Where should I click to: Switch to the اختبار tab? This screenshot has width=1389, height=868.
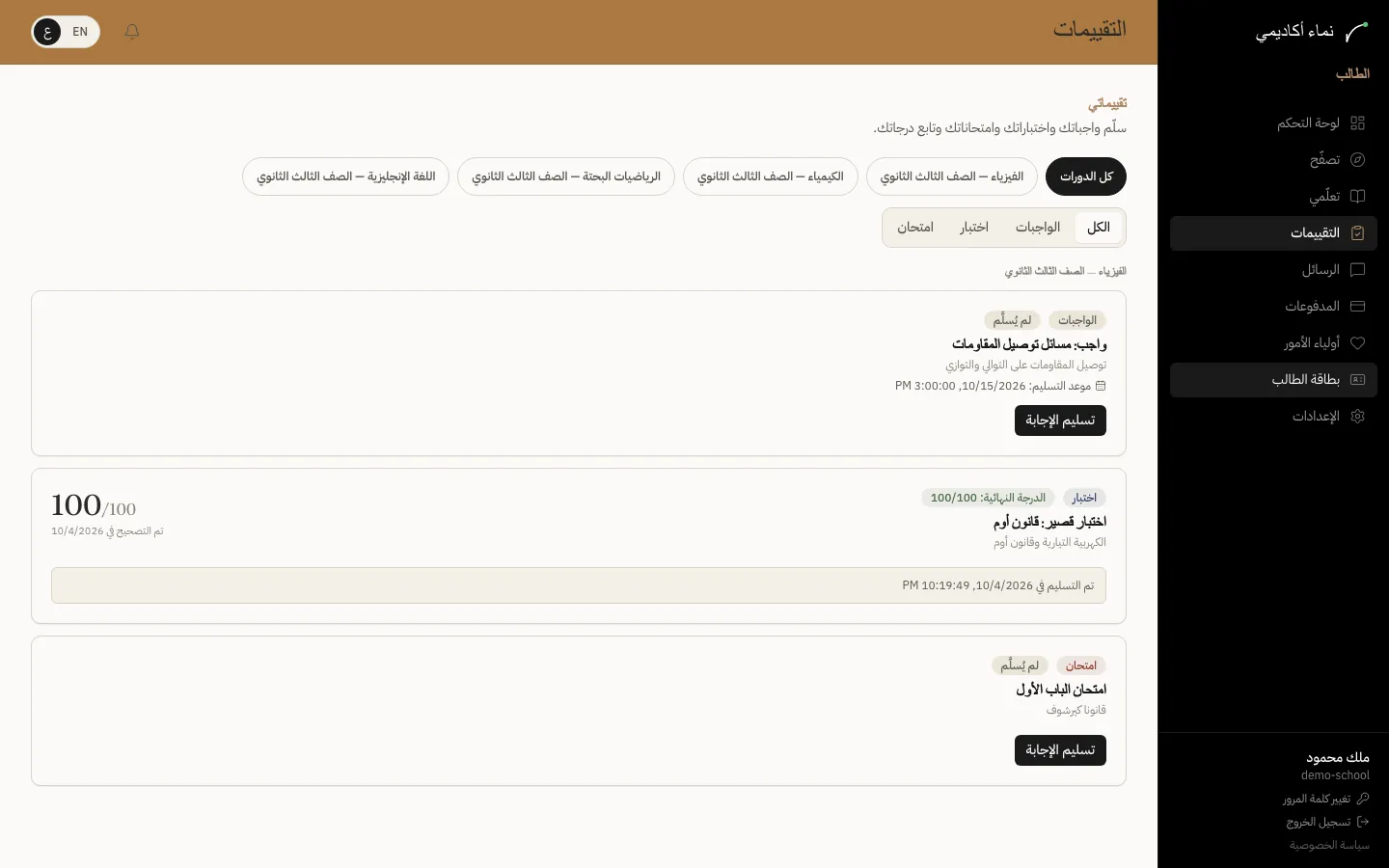pyautogui.click(x=974, y=228)
